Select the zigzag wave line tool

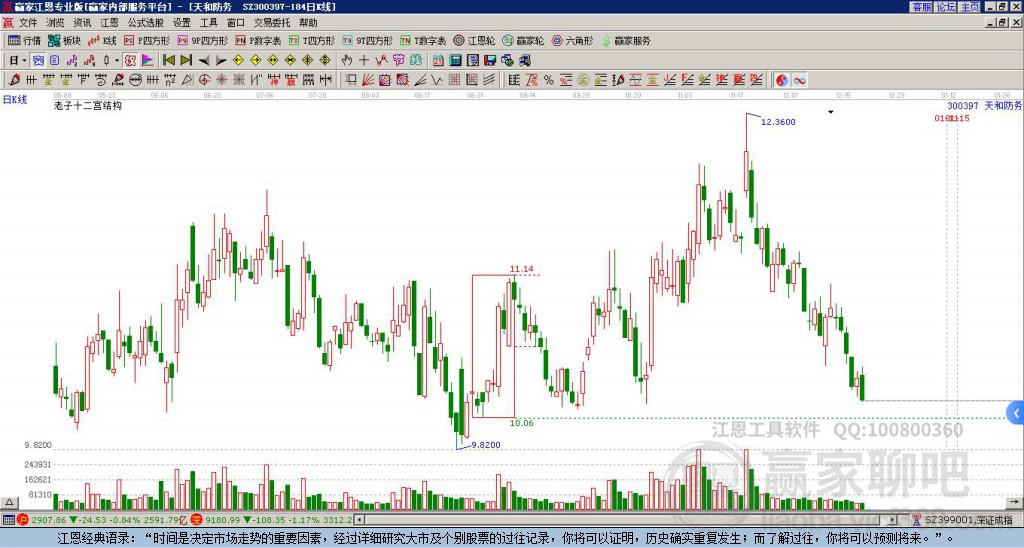point(436,80)
